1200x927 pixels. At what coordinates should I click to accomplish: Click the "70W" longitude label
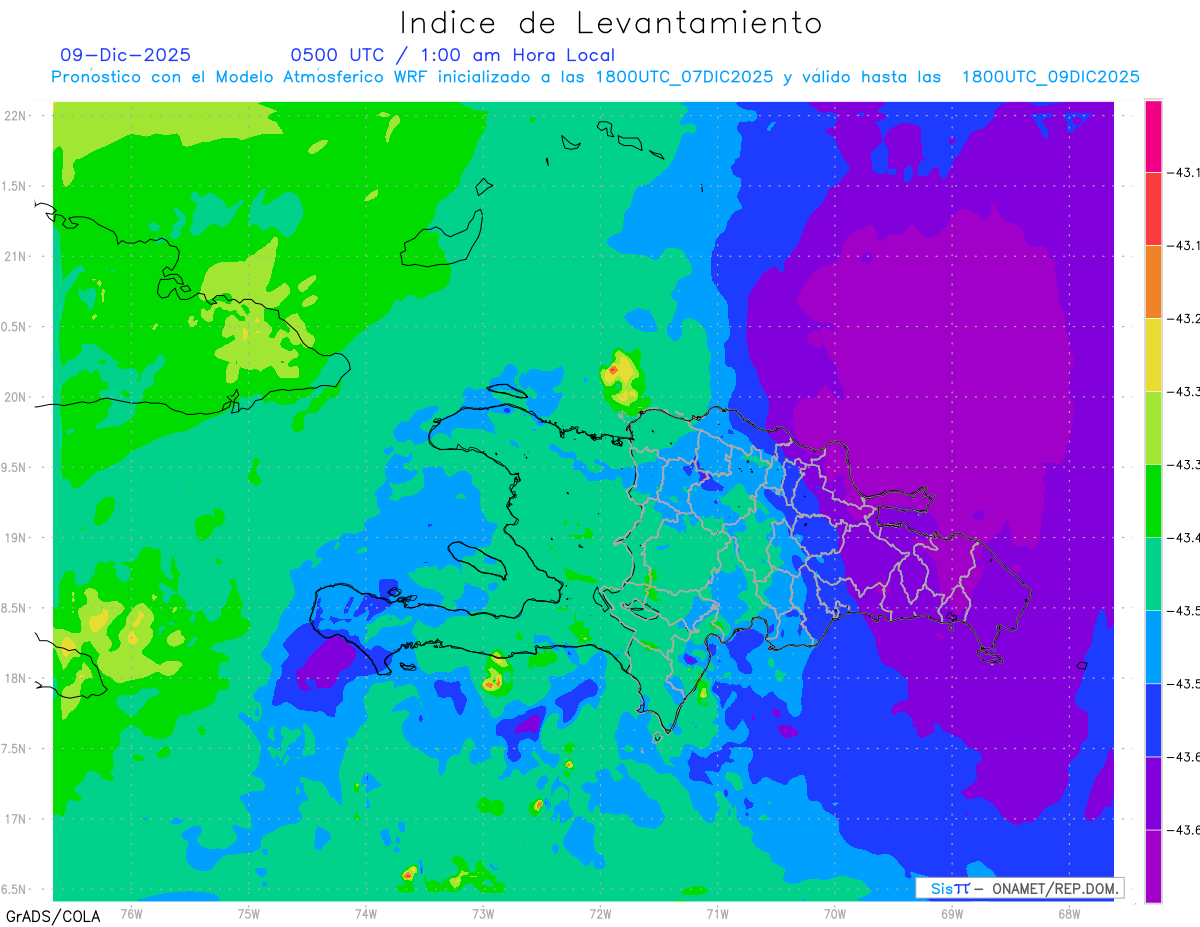(834, 913)
